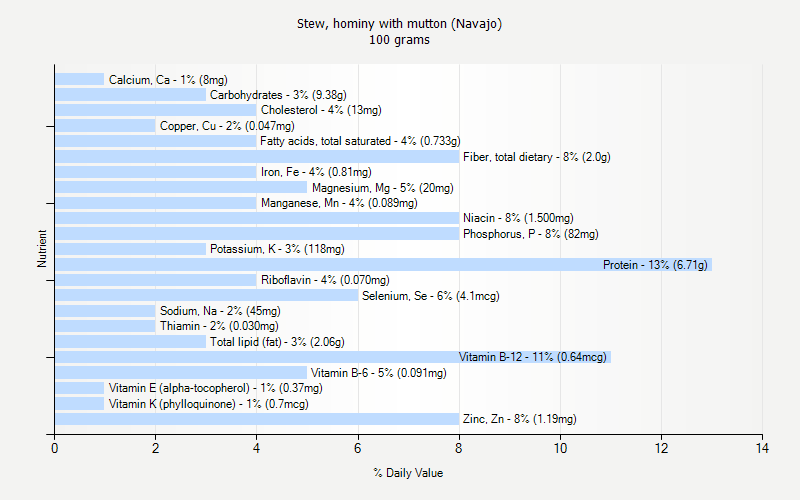Select the Vitamin B-6 5% bar
This screenshot has height=500, width=800.
[x=181, y=373]
